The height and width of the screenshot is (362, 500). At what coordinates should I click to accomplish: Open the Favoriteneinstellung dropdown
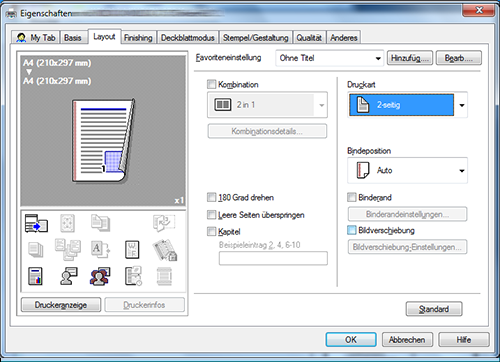tap(329, 58)
